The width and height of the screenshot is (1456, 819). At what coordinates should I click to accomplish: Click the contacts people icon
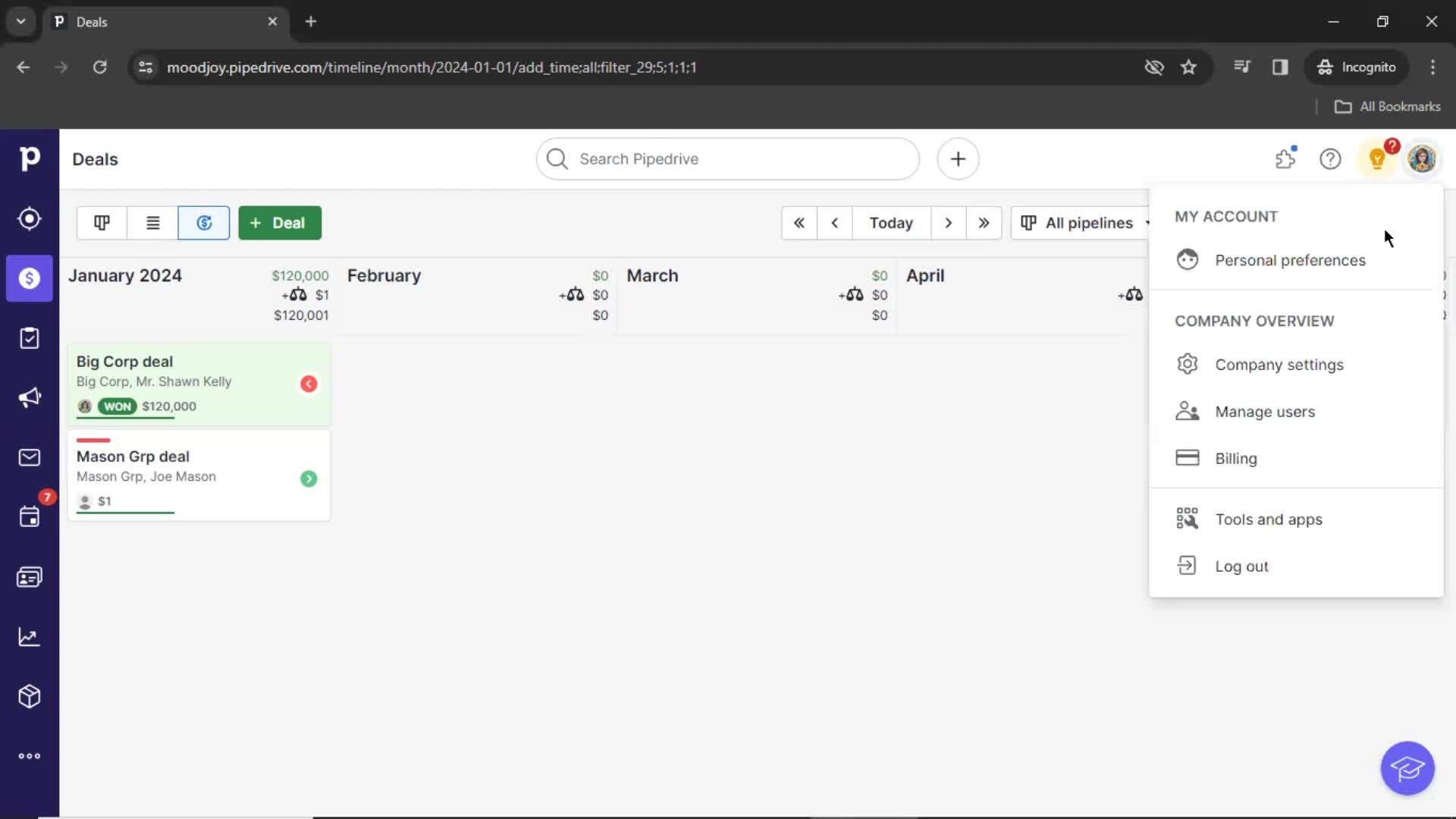[x=29, y=577]
